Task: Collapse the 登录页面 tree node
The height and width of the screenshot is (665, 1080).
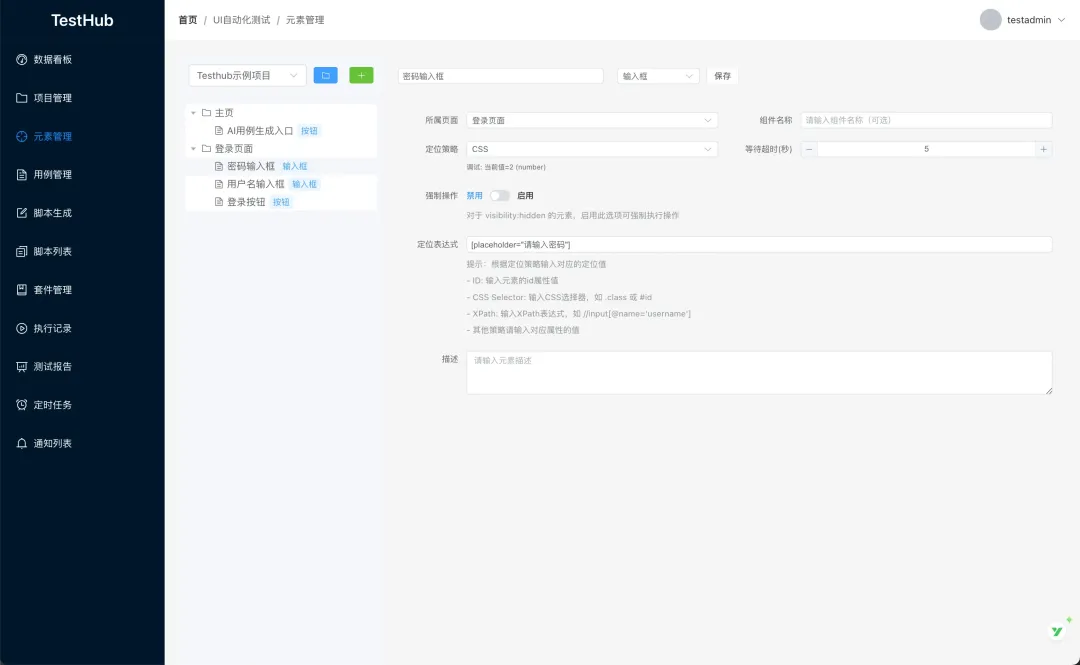Action: click(194, 148)
